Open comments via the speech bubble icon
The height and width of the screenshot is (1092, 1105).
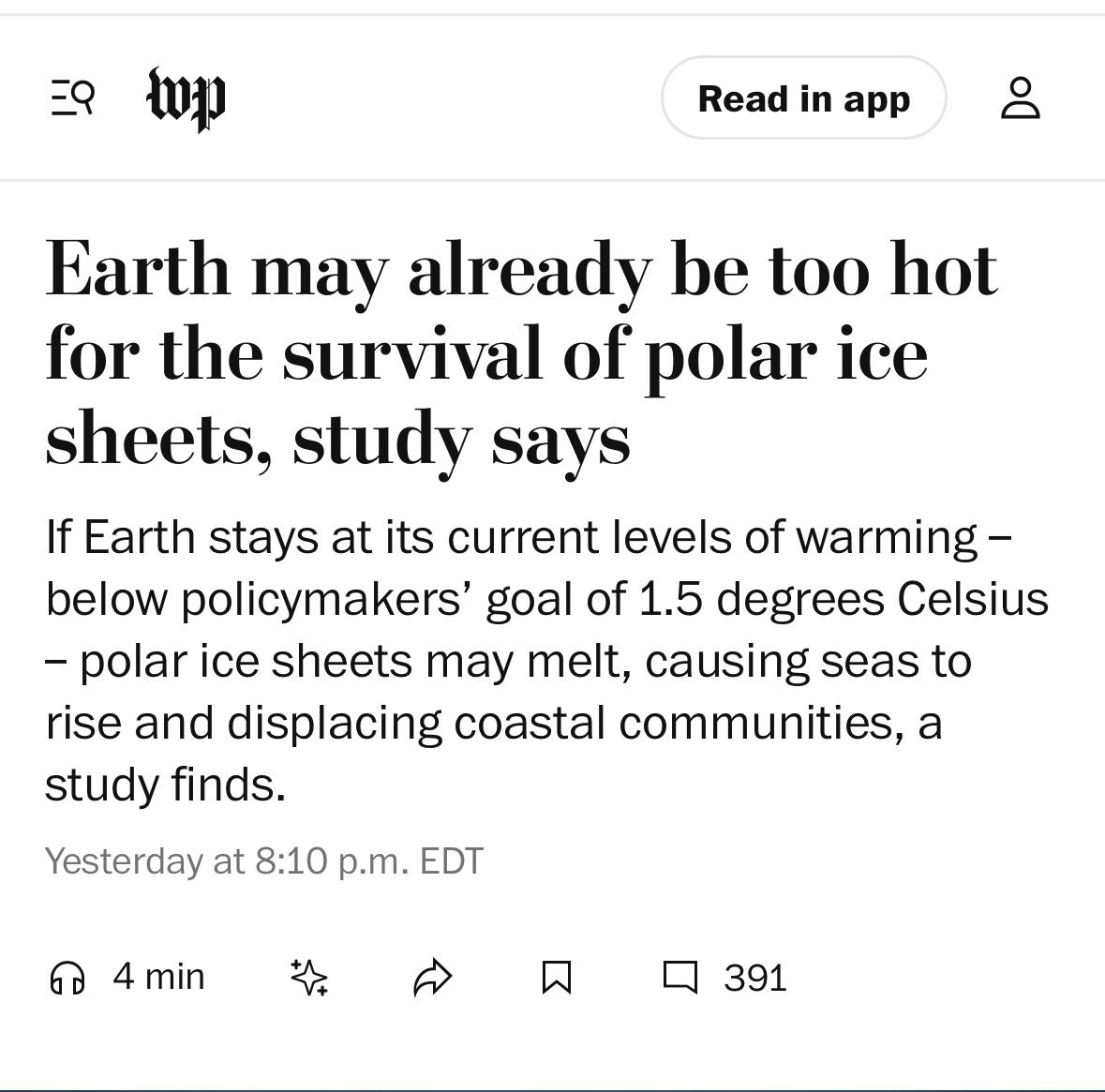coord(679,977)
